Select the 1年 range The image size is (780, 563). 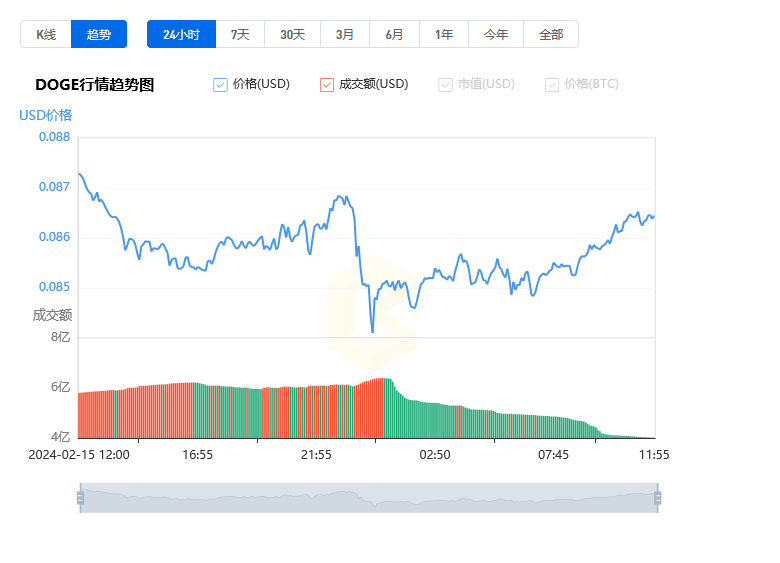click(444, 34)
